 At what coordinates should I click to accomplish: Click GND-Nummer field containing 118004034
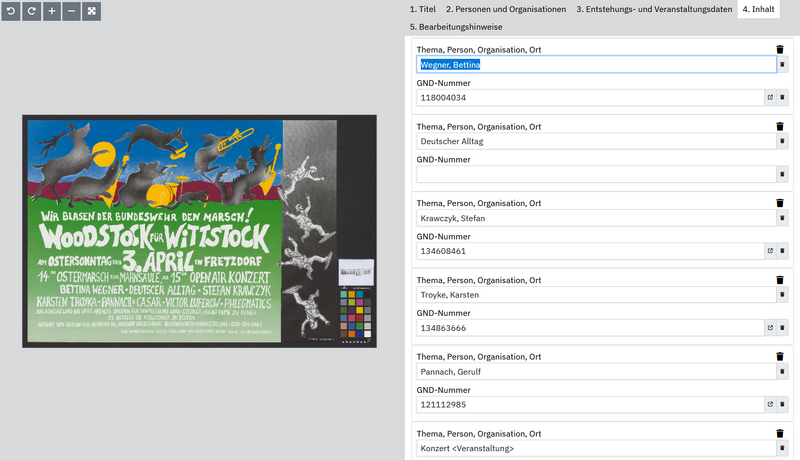590,97
